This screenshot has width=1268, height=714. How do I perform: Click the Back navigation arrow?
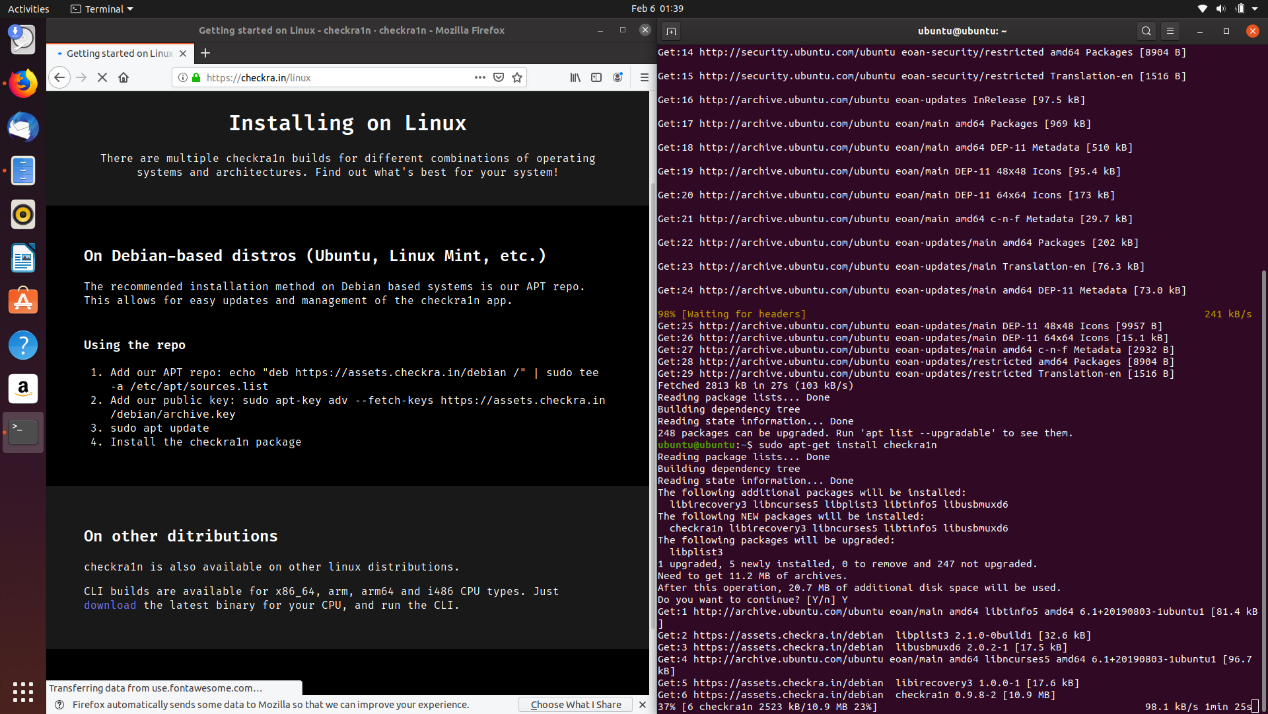58,77
